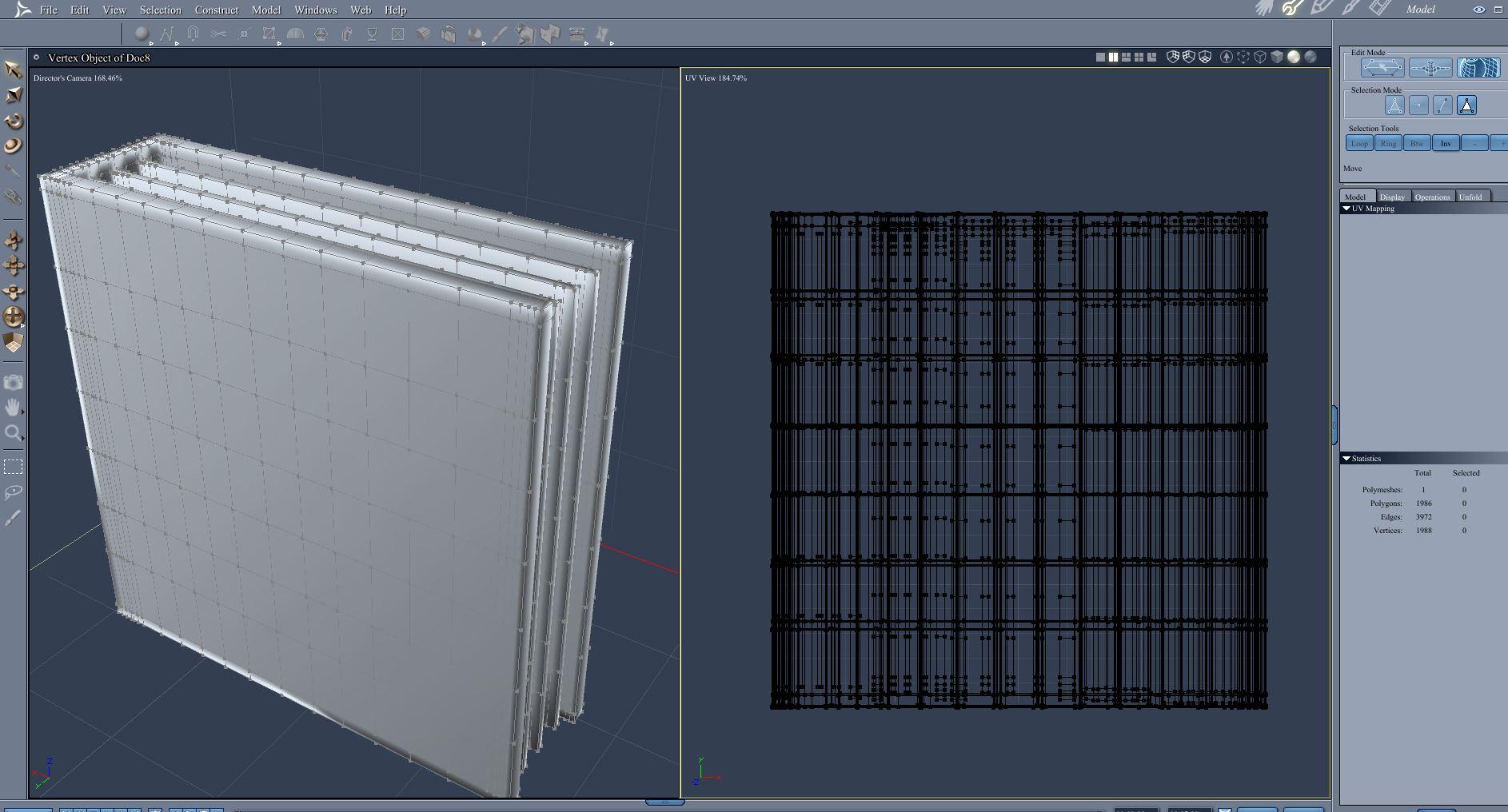This screenshot has width=1508, height=812.
Task: Choose the rectangular marquee selection tool
Action: (13, 467)
